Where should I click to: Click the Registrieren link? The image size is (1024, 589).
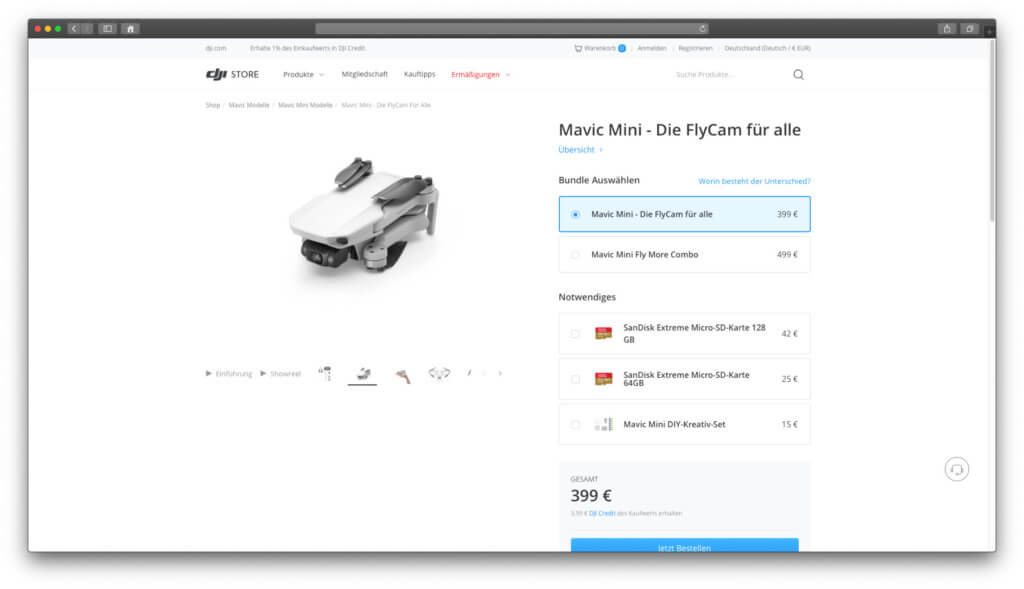coord(696,48)
